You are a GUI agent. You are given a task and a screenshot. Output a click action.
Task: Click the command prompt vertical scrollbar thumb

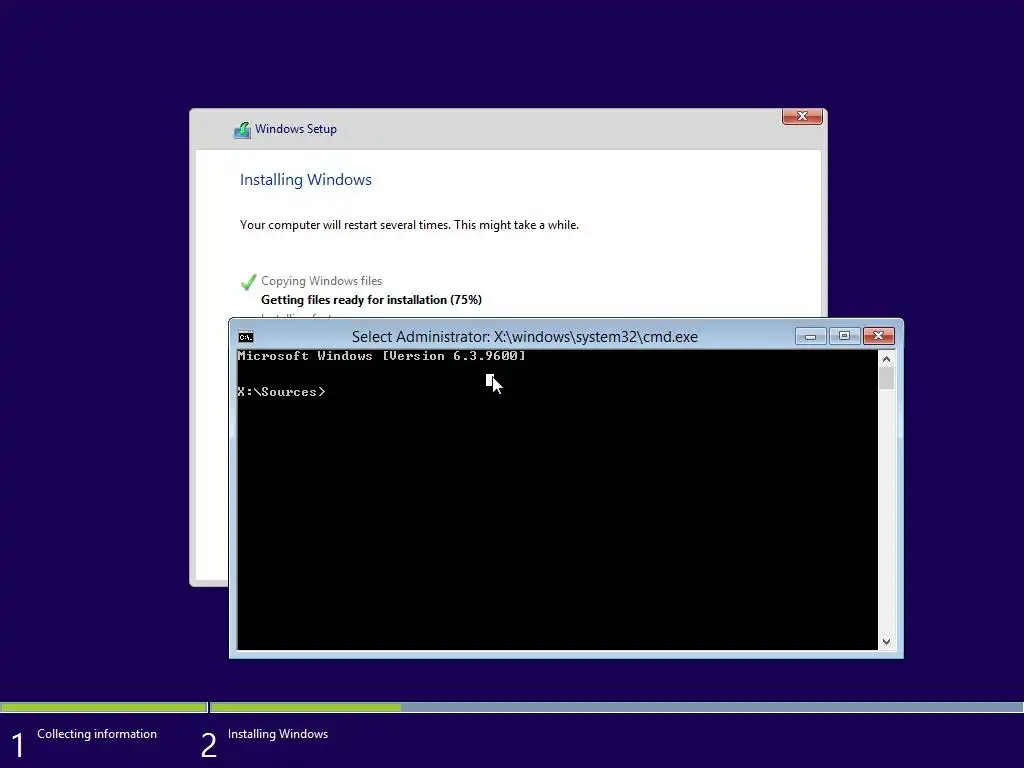pos(886,379)
